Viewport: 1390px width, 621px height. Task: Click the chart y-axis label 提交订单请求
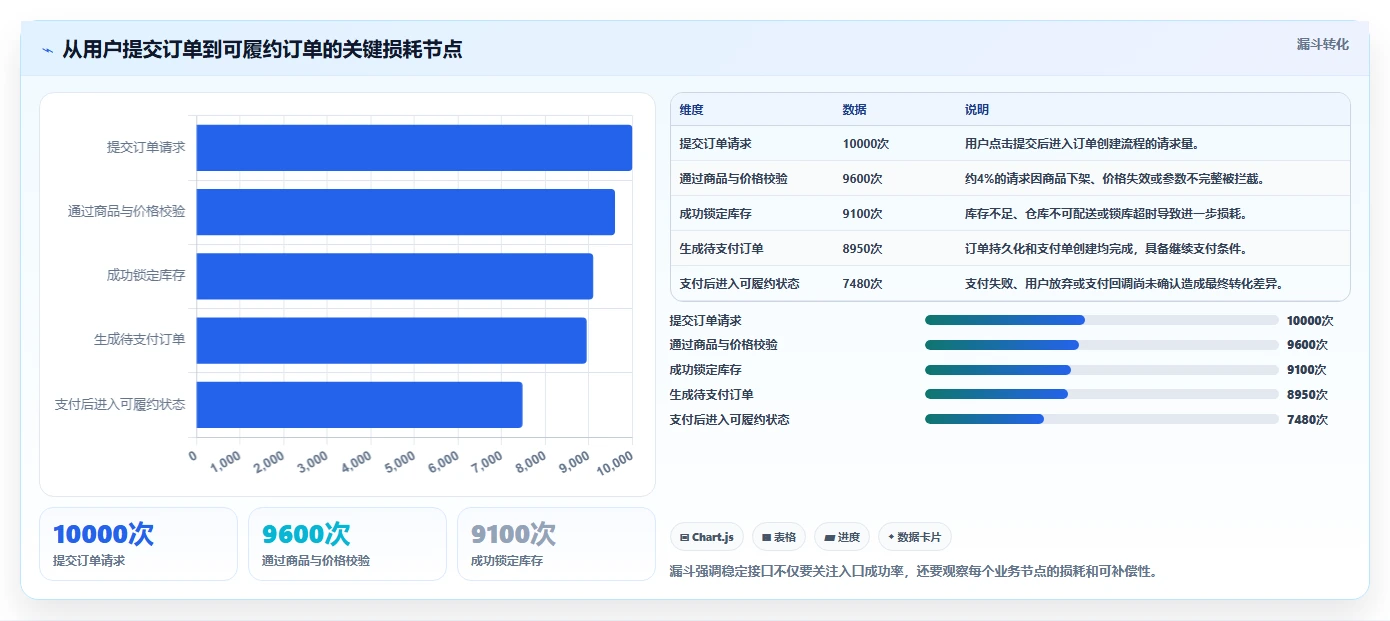click(146, 148)
